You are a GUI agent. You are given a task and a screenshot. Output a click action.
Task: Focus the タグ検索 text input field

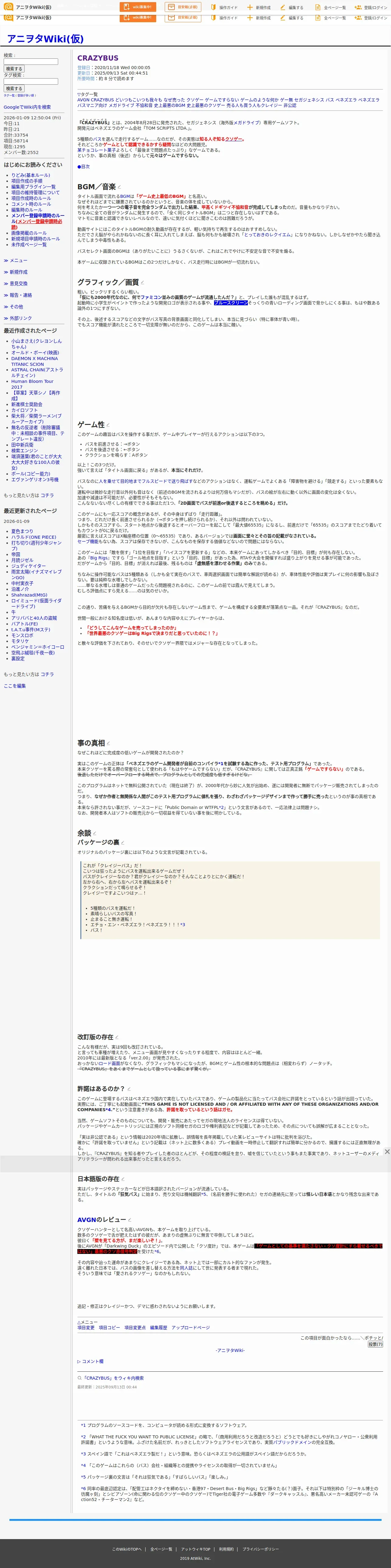[31, 81]
